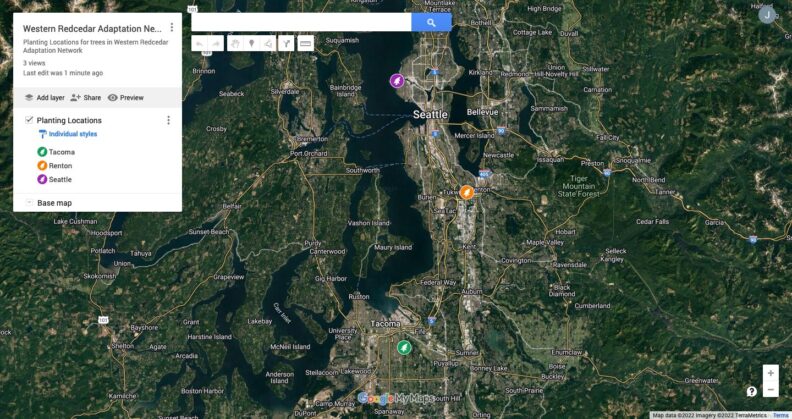The width and height of the screenshot is (792, 419).
Task: Click the Planting Locations layer name
Action: (69, 120)
